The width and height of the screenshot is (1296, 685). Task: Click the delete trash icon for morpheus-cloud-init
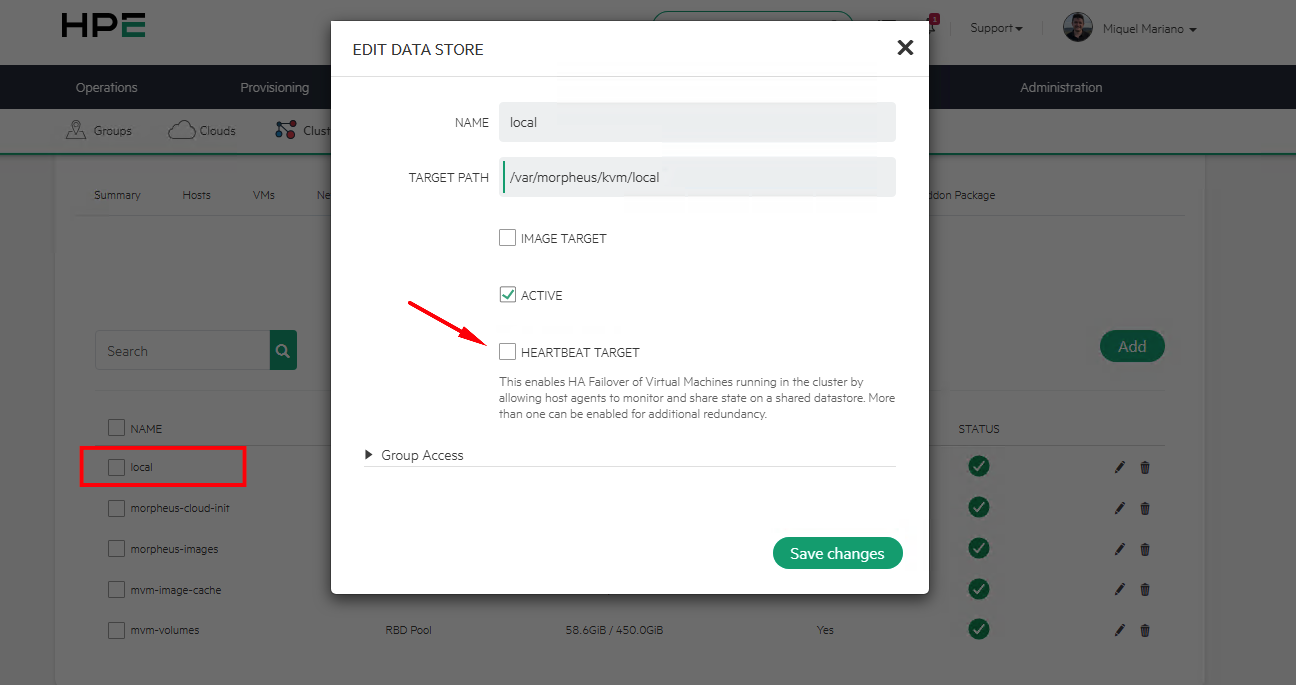click(1145, 508)
